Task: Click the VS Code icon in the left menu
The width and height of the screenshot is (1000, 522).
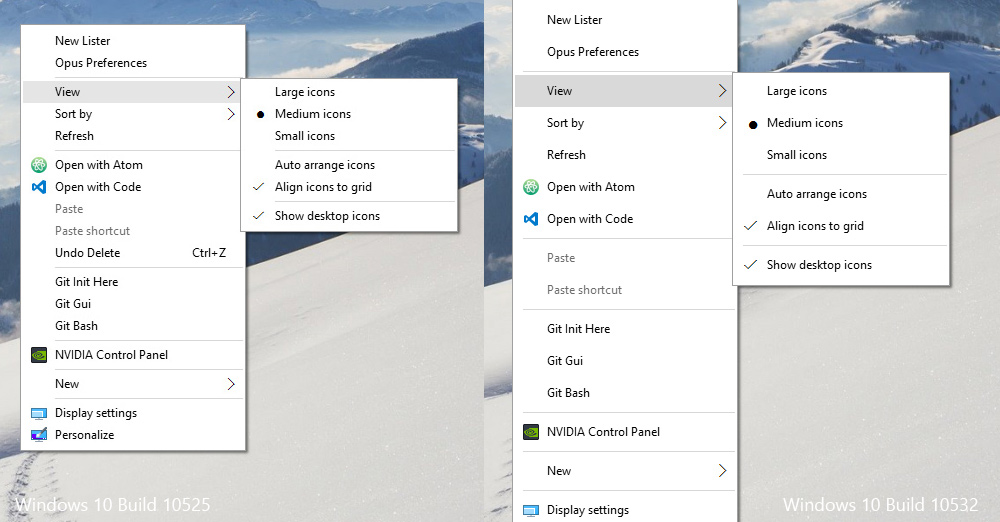Action: (39, 187)
